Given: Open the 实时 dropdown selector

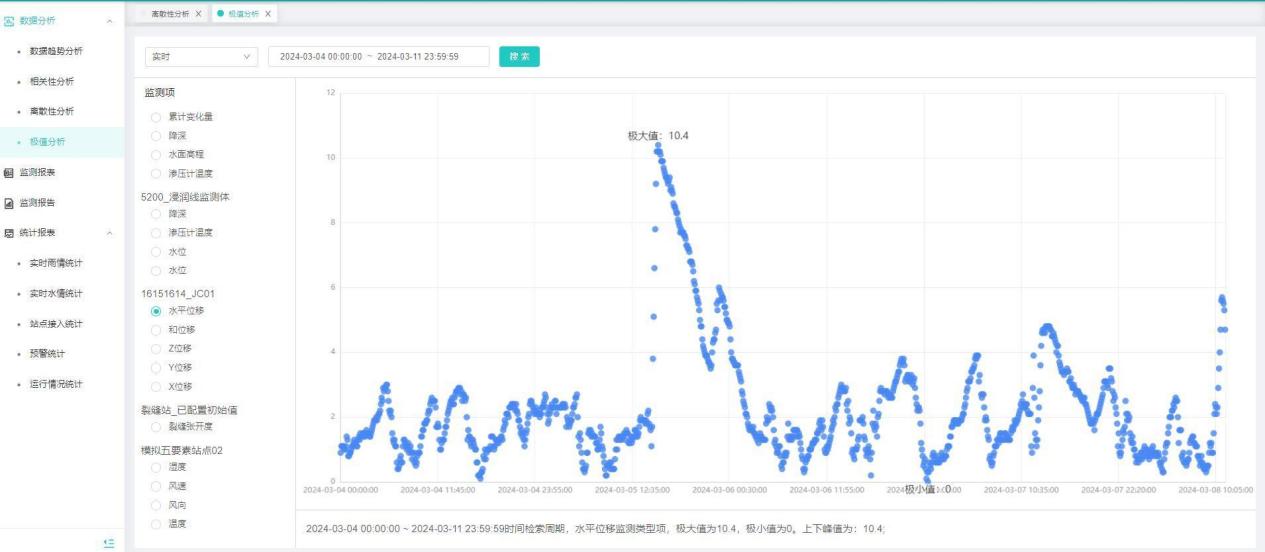Looking at the screenshot, I should click(x=200, y=57).
